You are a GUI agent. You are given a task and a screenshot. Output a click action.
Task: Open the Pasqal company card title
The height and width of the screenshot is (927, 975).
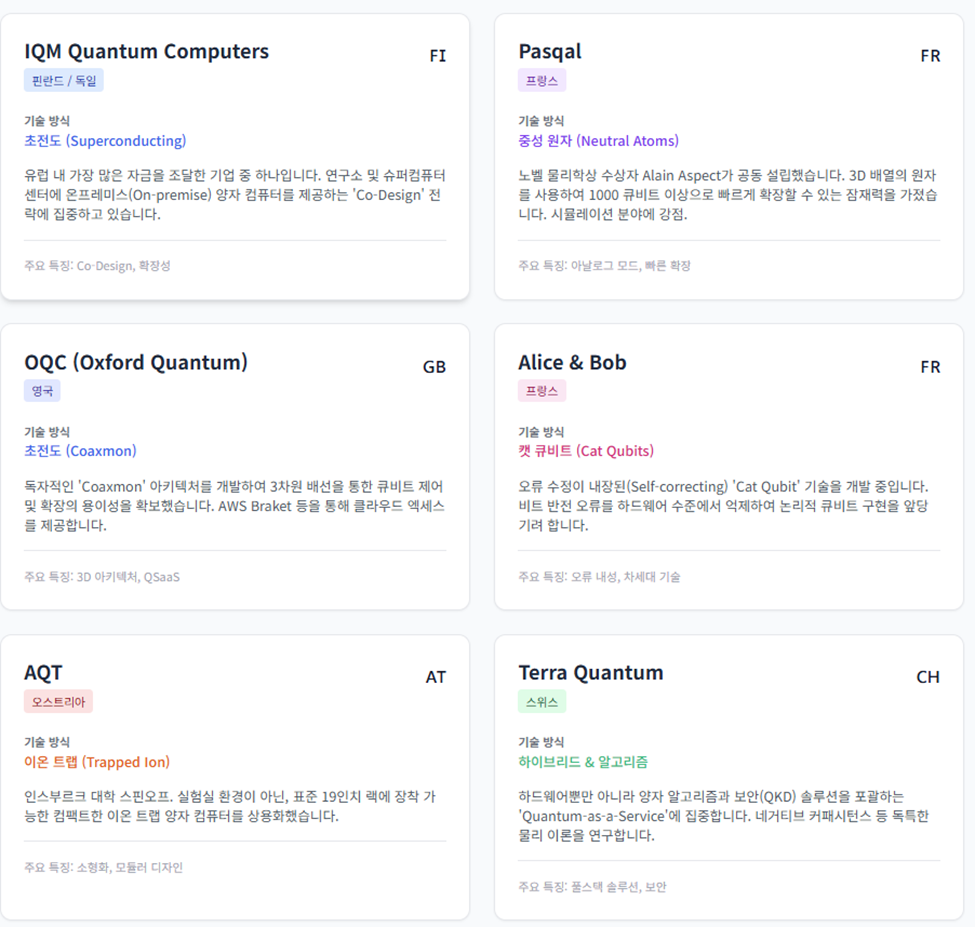coord(549,51)
